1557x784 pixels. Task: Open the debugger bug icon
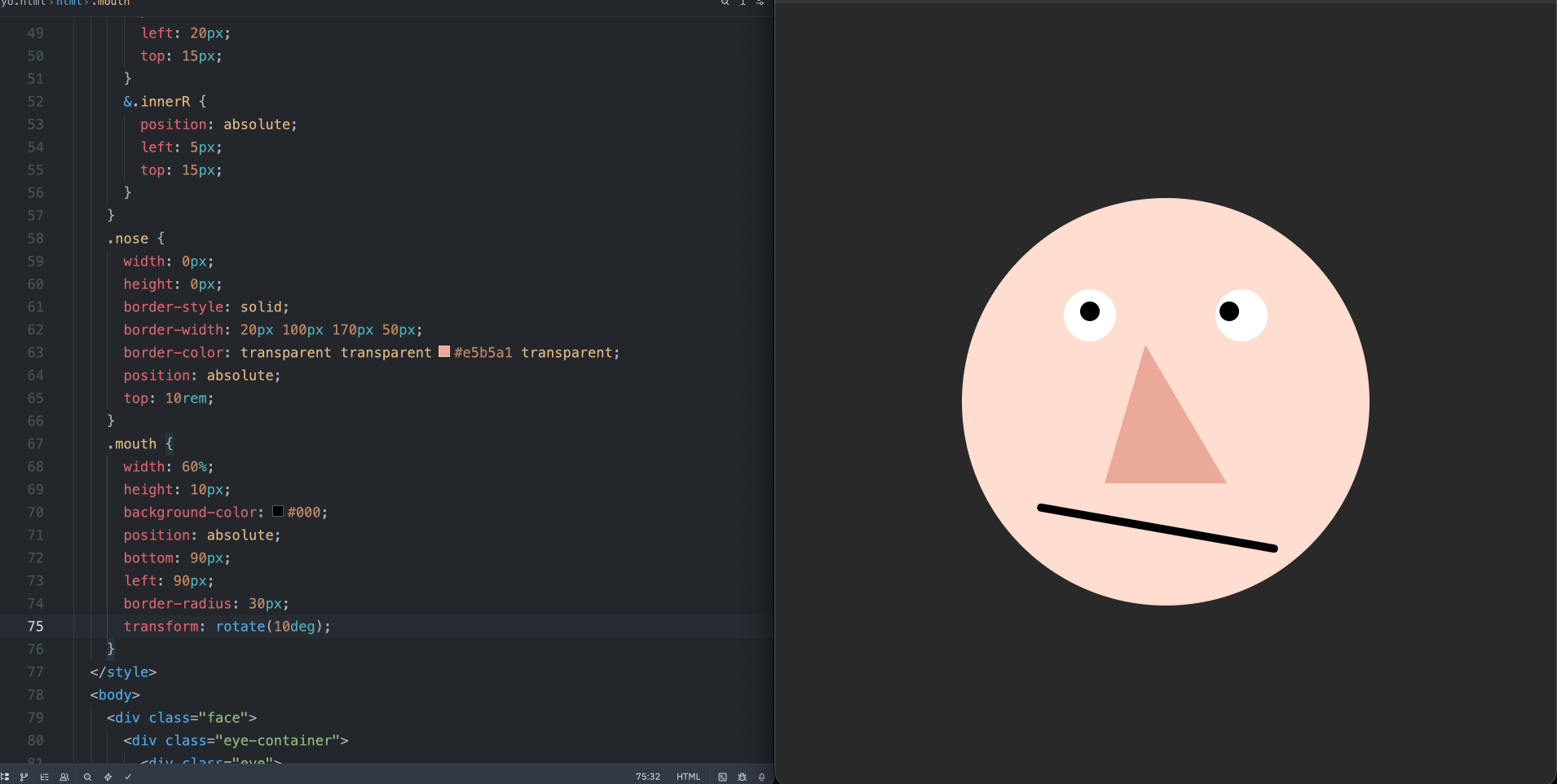coord(742,777)
